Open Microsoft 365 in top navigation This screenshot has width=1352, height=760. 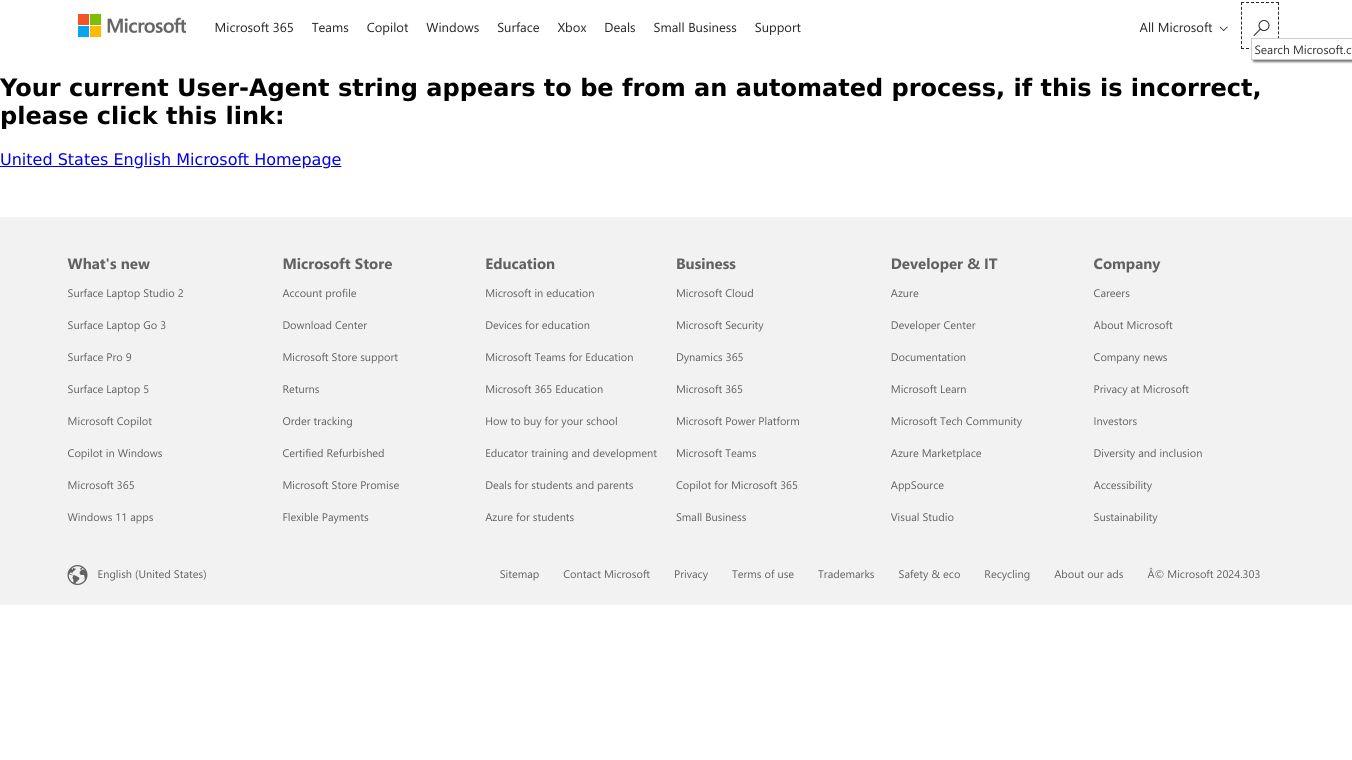(254, 28)
